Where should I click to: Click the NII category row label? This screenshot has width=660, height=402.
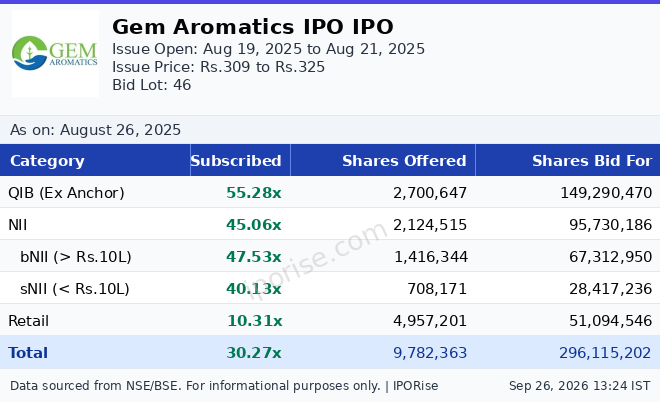pyautogui.click(x=18, y=225)
